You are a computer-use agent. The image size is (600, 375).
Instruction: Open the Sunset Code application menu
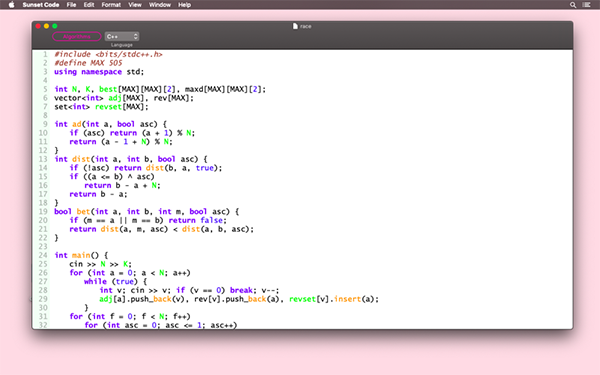[x=41, y=5]
